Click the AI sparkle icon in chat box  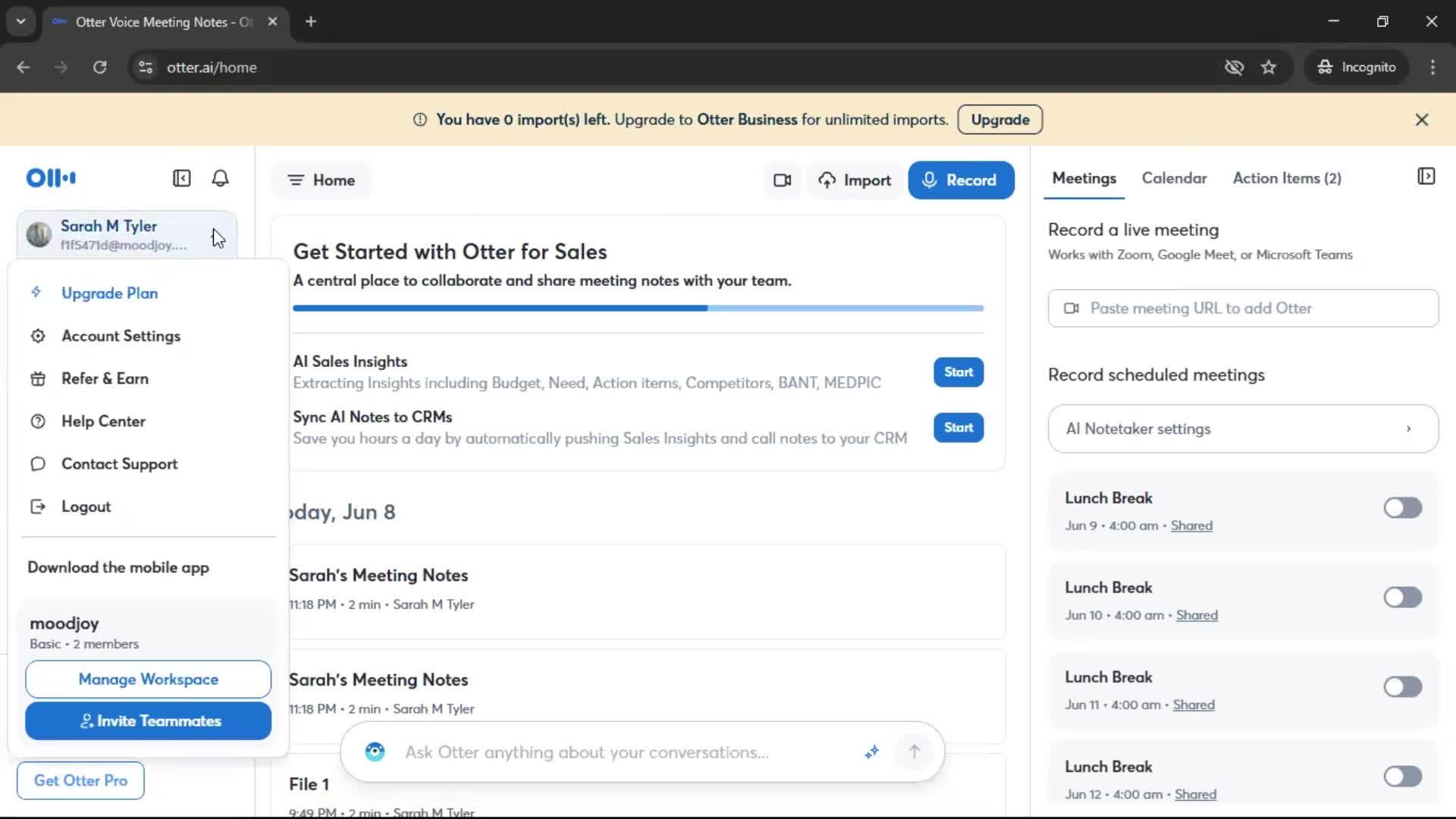click(871, 752)
